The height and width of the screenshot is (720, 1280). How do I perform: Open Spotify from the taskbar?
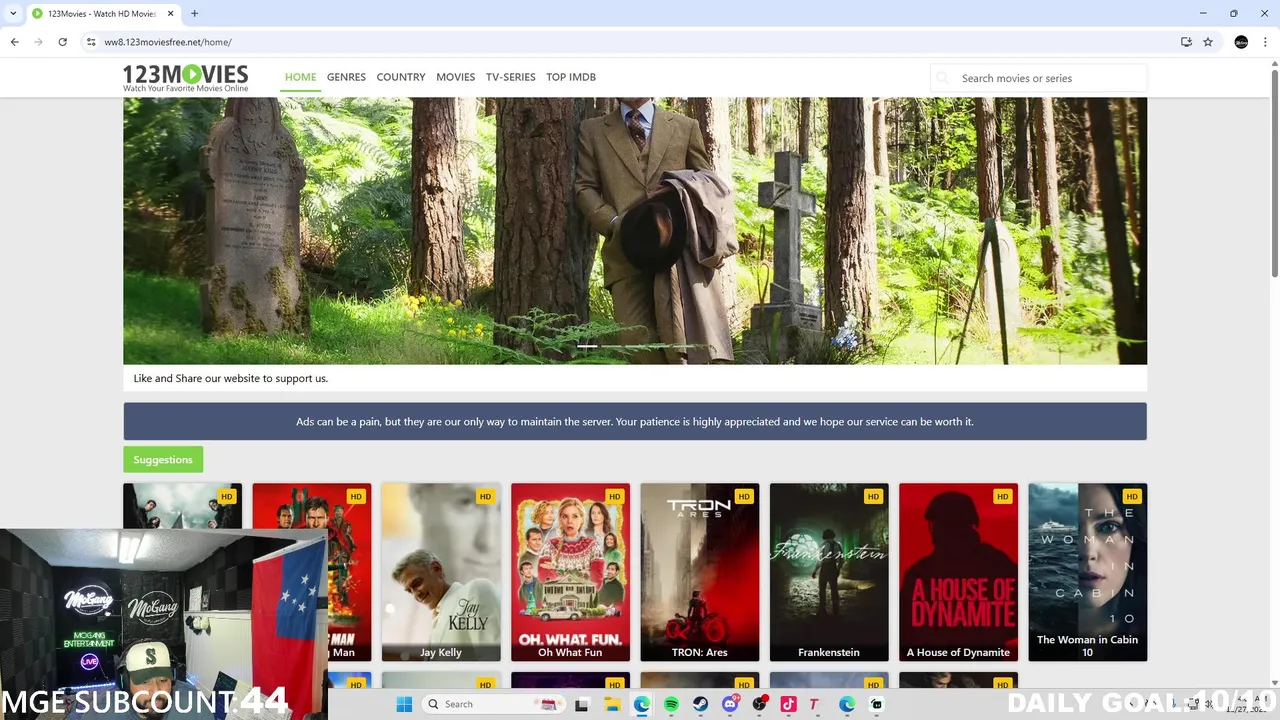coord(671,704)
